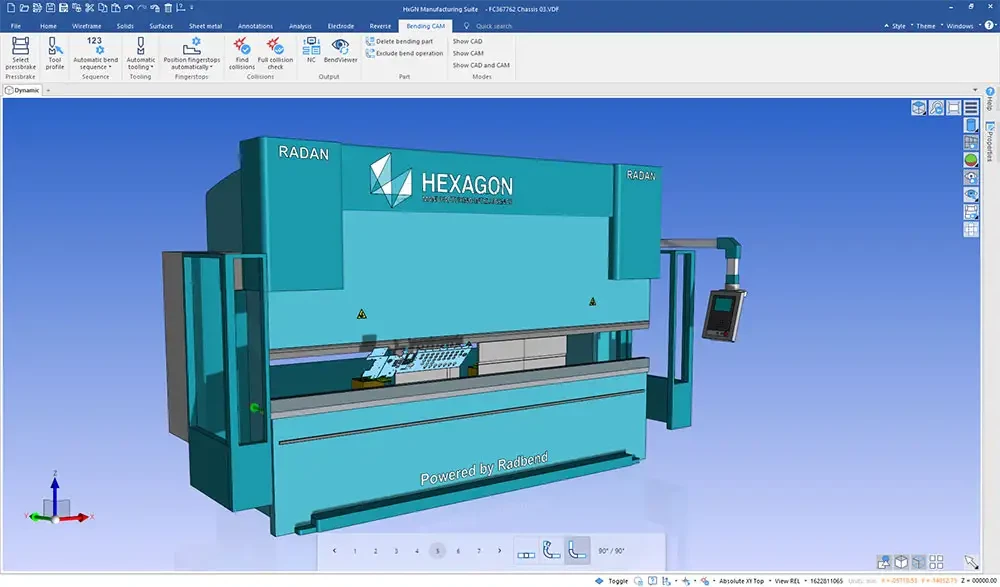Switch to the Analysis tab
The image size is (1000, 587).
point(300,26)
